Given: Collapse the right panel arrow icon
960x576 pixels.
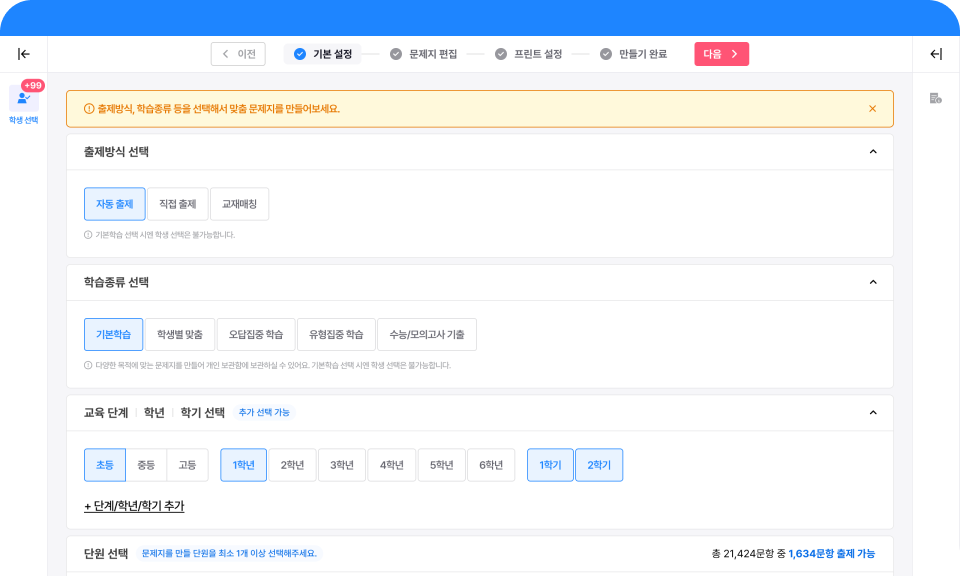Looking at the screenshot, I should coord(936,54).
